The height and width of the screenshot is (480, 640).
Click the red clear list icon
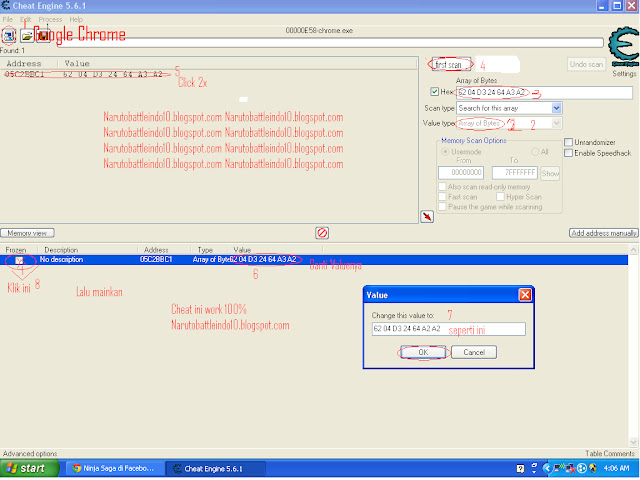(x=322, y=233)
